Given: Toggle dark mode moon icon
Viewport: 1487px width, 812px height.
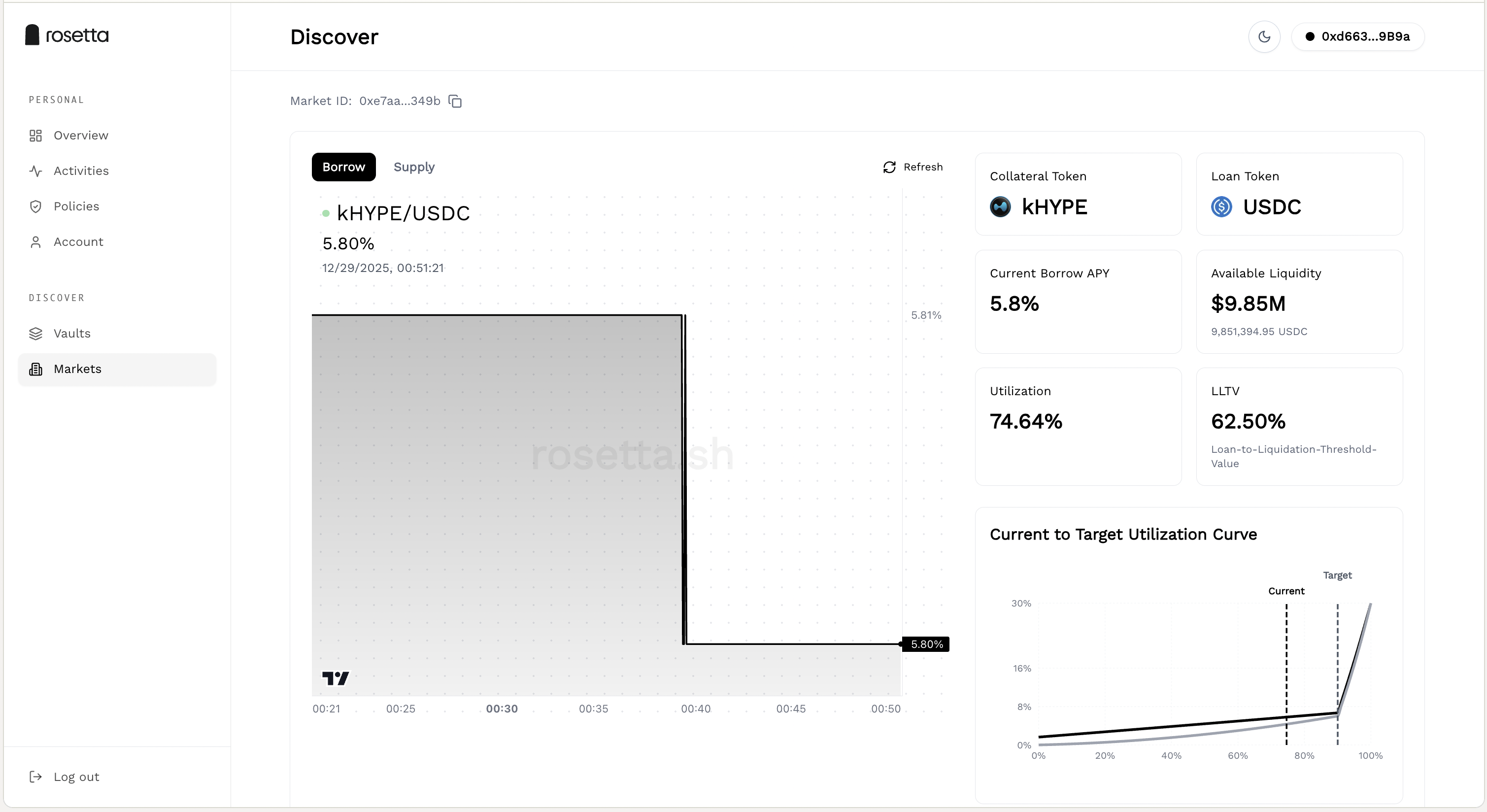Looking at the screenshot, I should point(1264,37).
